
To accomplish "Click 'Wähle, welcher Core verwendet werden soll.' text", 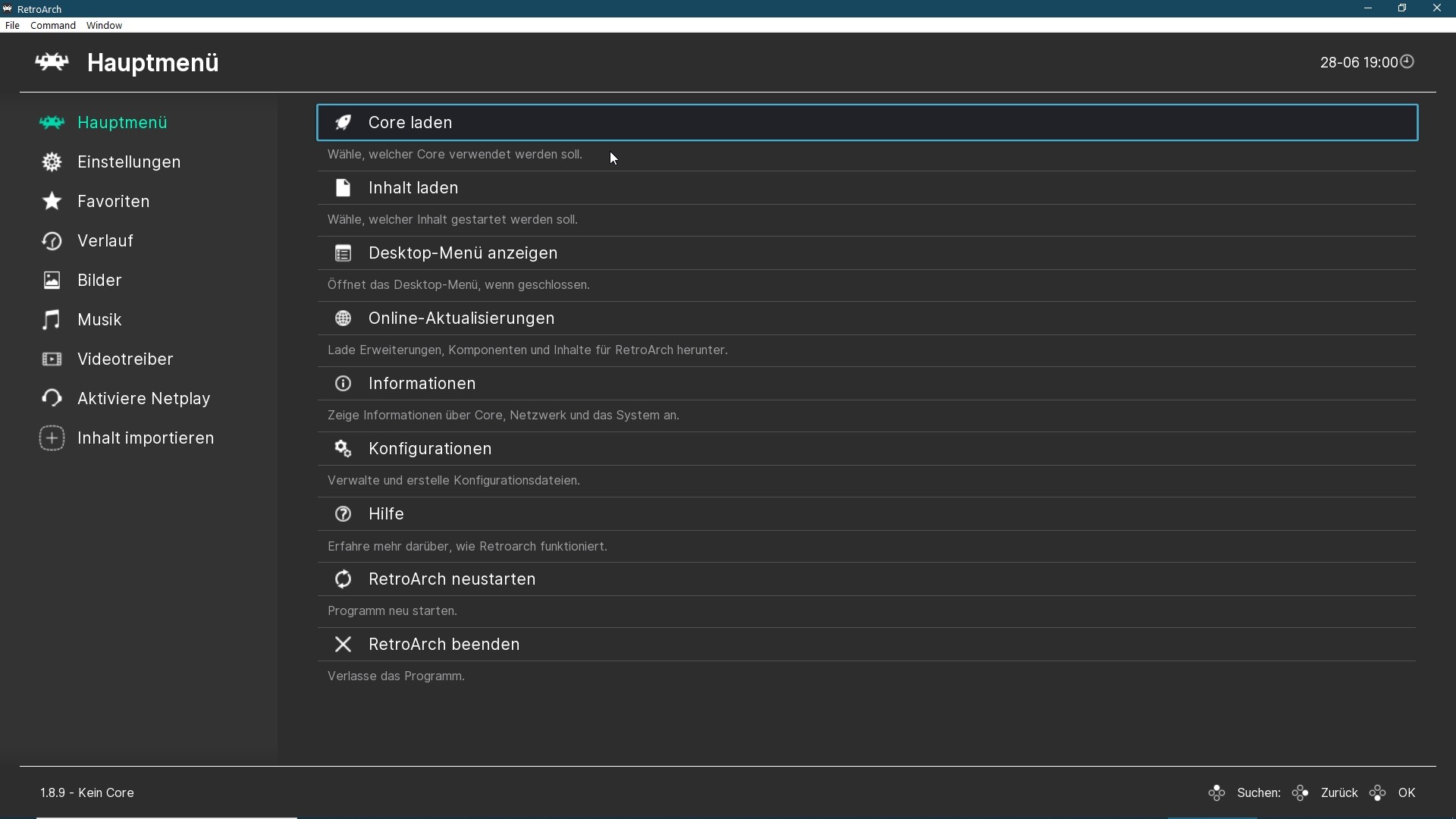I will point(455,155).
